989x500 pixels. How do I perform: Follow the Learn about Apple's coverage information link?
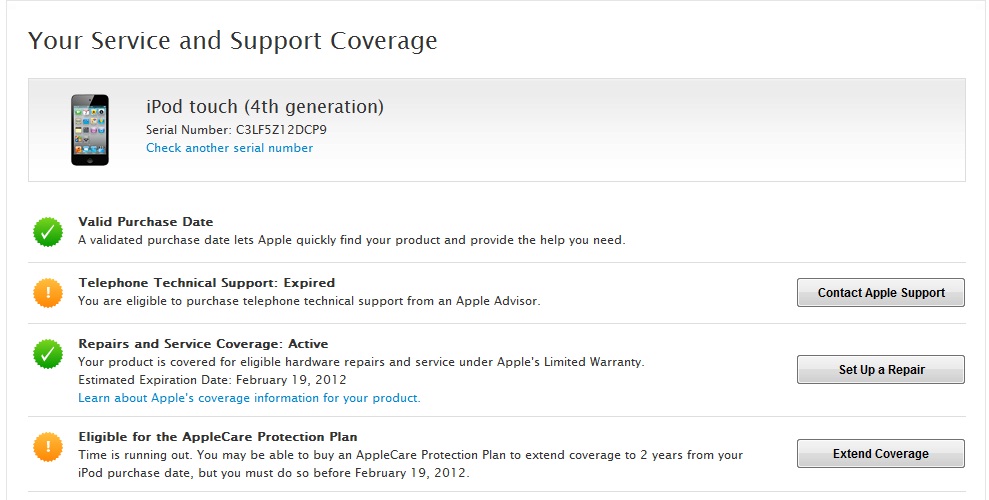coord(249,398)
